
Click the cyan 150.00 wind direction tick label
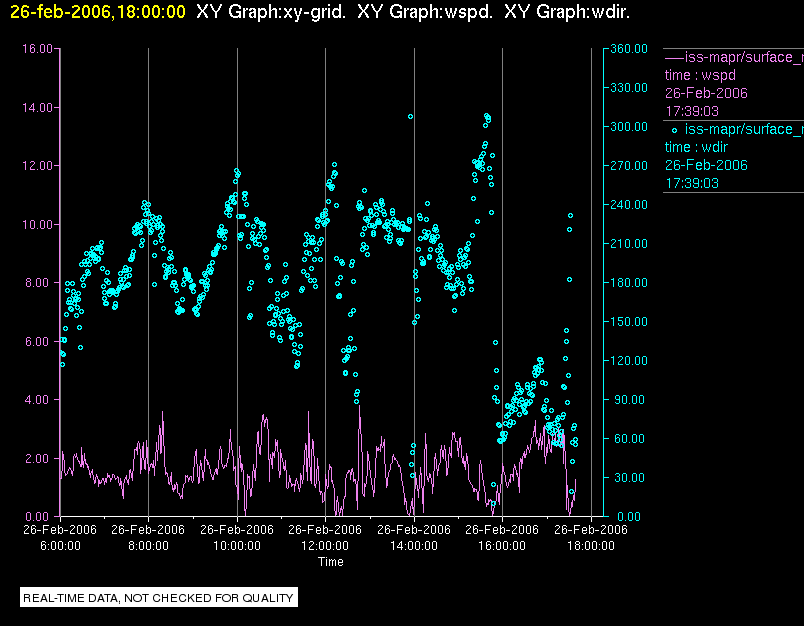[629, 321]
